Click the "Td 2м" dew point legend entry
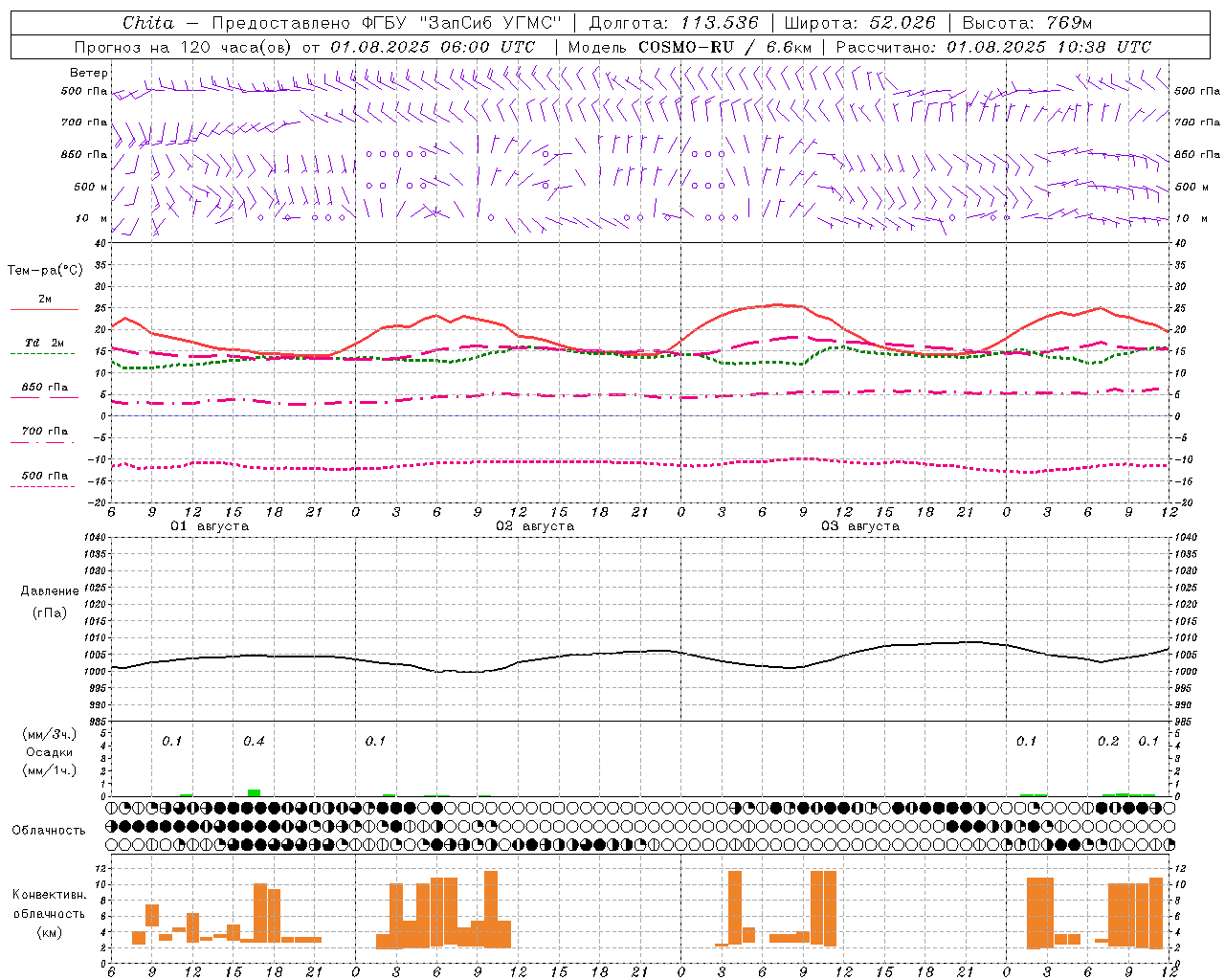The image size is (1225, 980). click(x=44, y=343)
